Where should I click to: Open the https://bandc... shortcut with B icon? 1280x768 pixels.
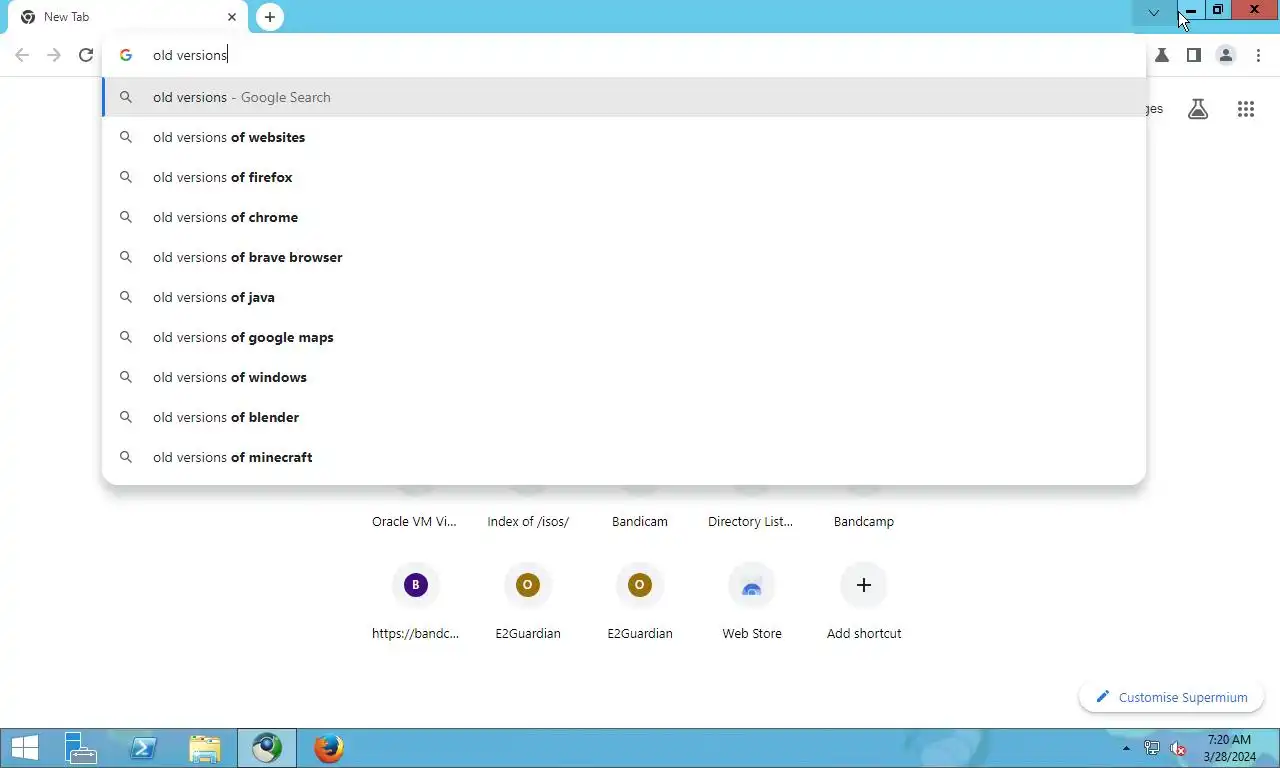click(416, 585)
